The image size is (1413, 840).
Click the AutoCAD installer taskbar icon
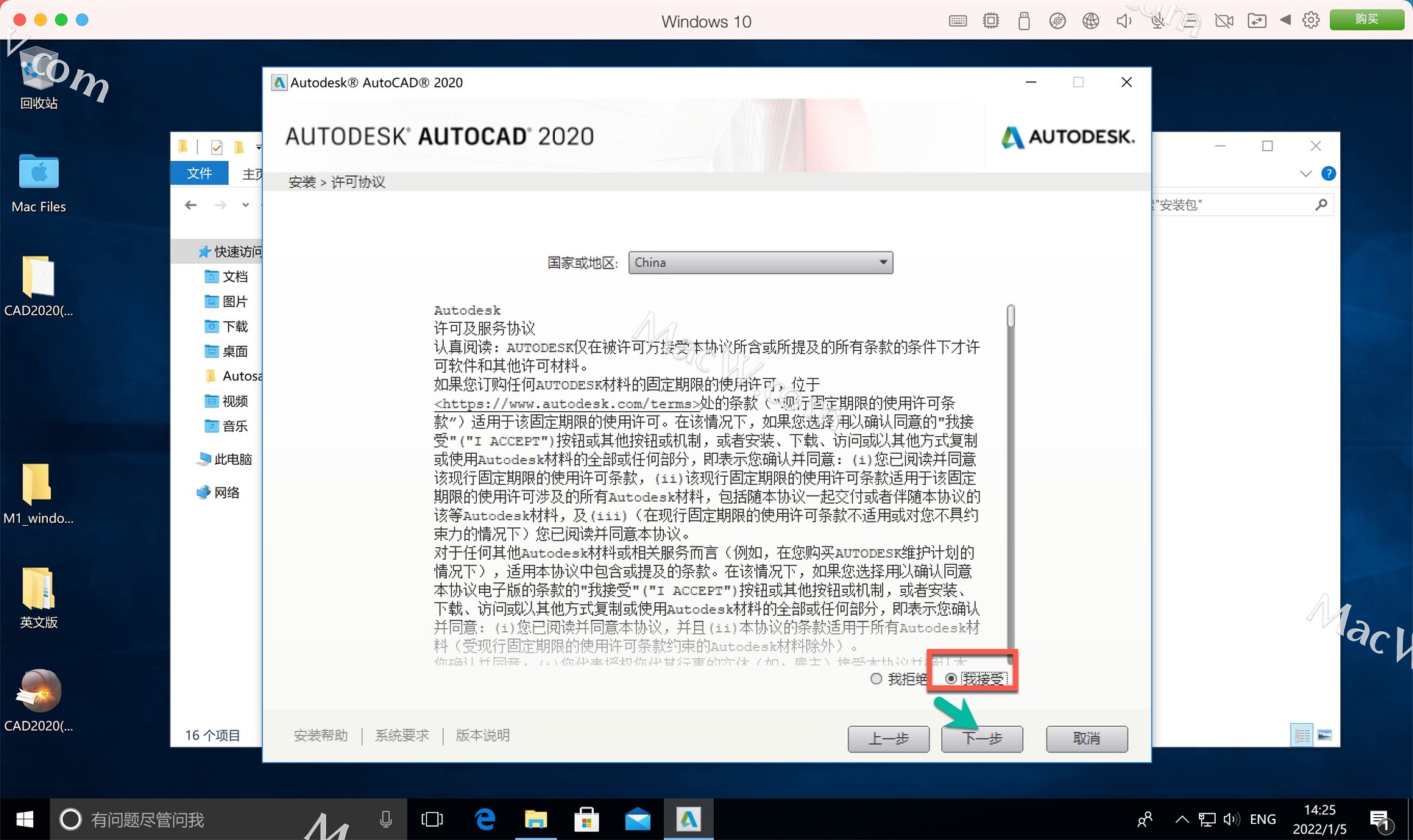[x=688, y=819]
